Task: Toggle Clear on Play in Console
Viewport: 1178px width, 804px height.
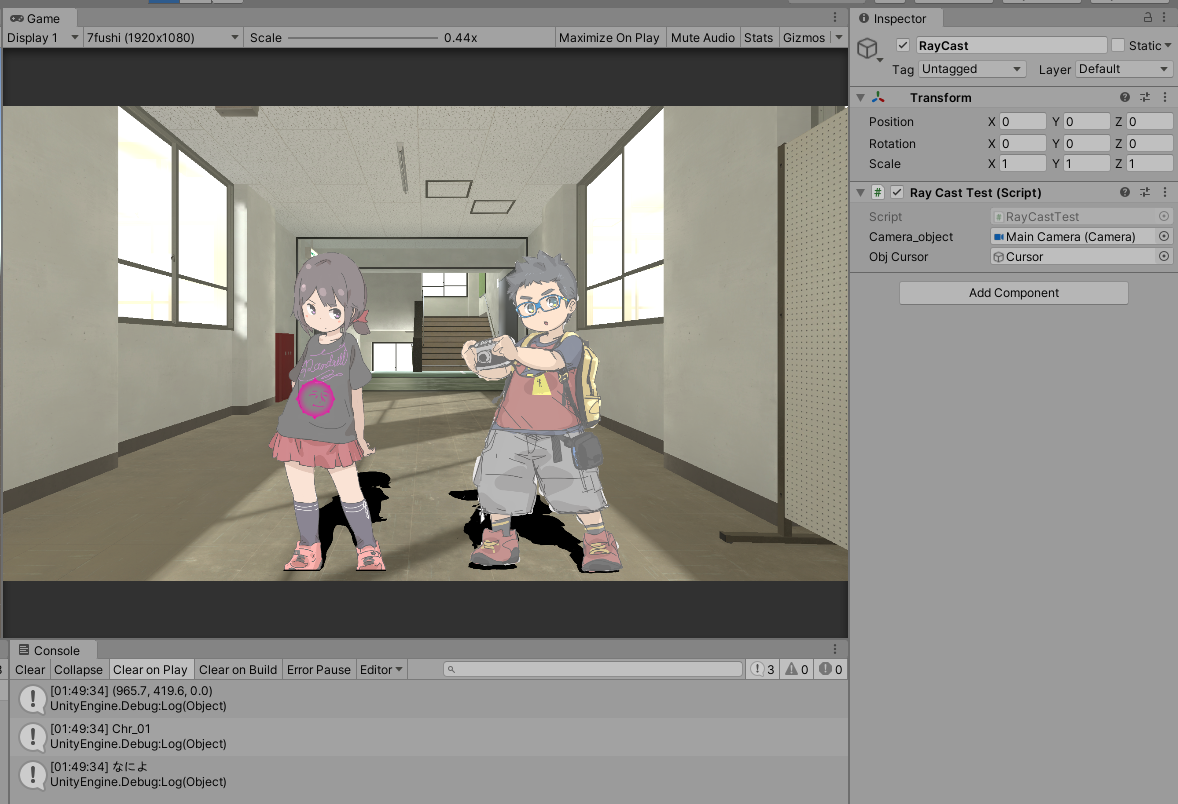Action: 150,669
